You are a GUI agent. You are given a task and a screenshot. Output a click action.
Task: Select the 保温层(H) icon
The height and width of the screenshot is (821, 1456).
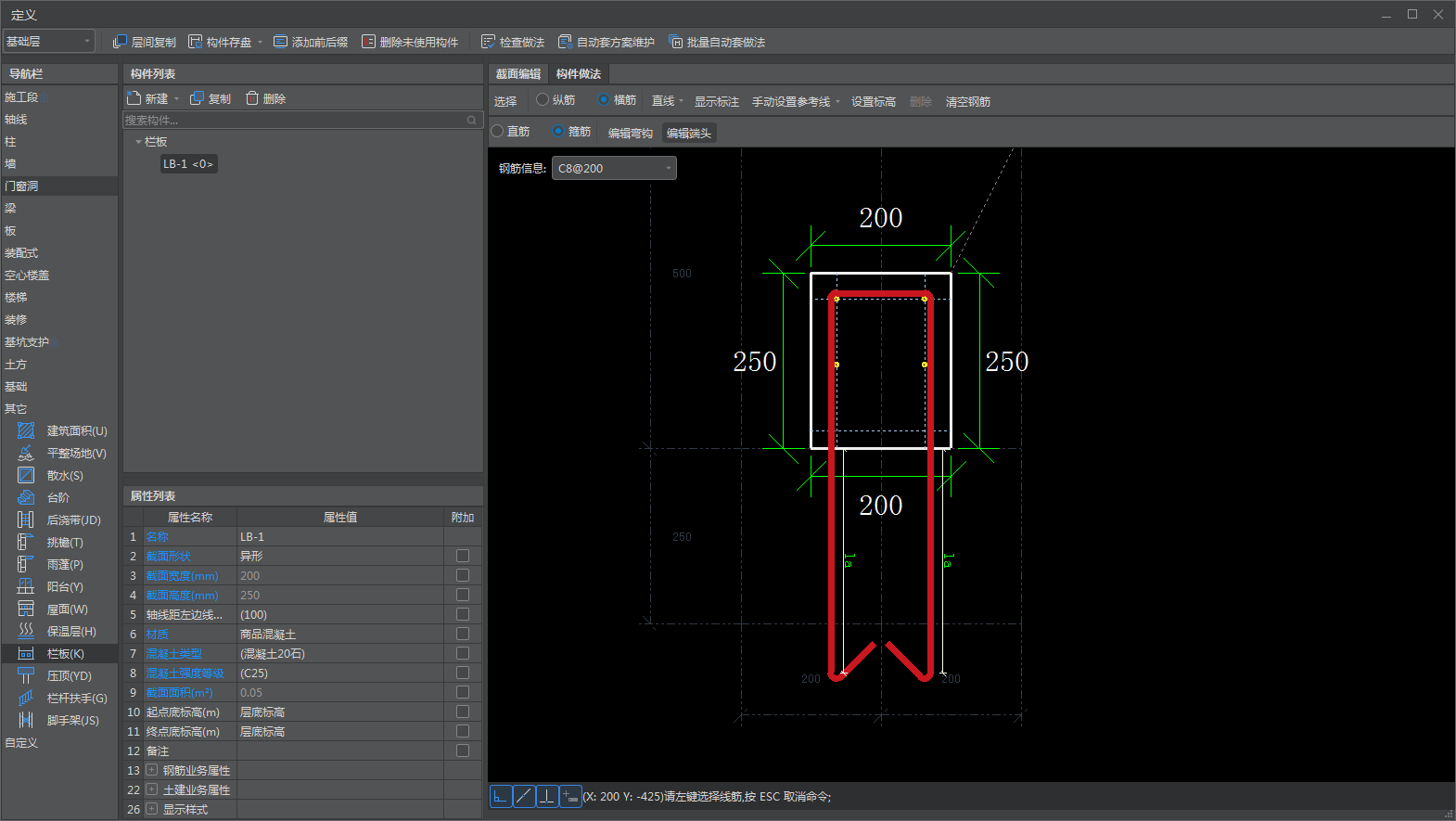pos(26,631)
